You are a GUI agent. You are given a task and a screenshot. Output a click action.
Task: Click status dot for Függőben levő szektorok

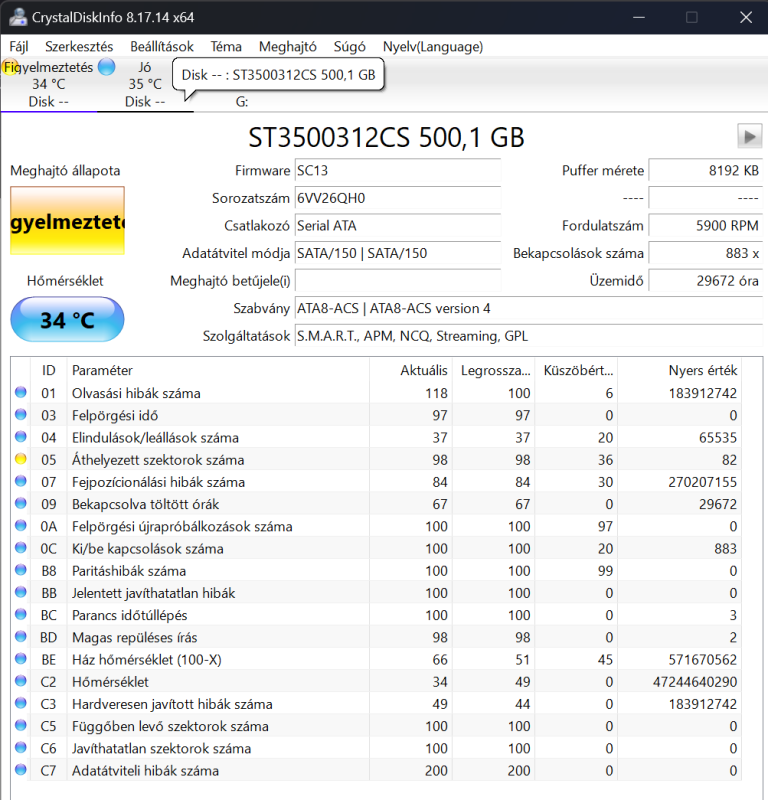(x=20, y=726)
